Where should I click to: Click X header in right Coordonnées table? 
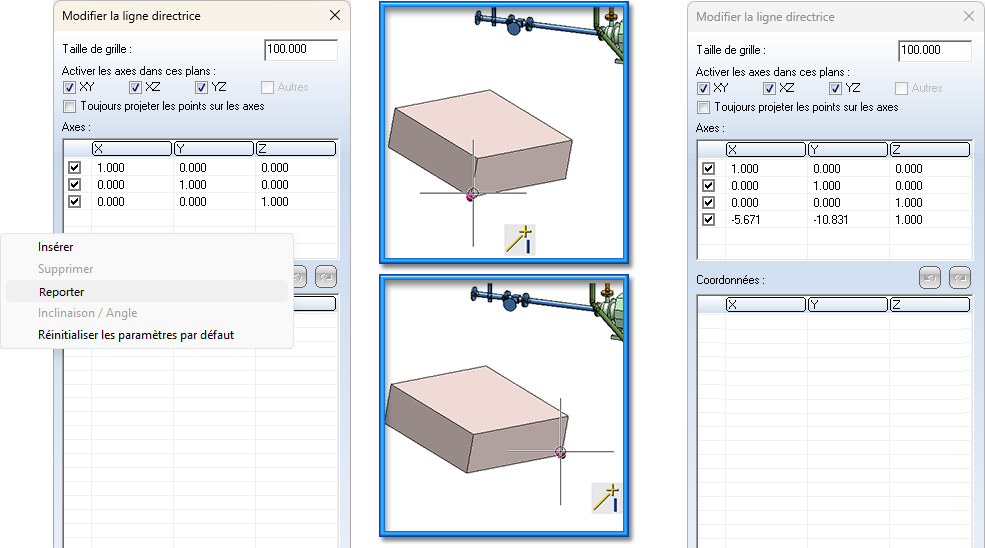tap(766, 305)
